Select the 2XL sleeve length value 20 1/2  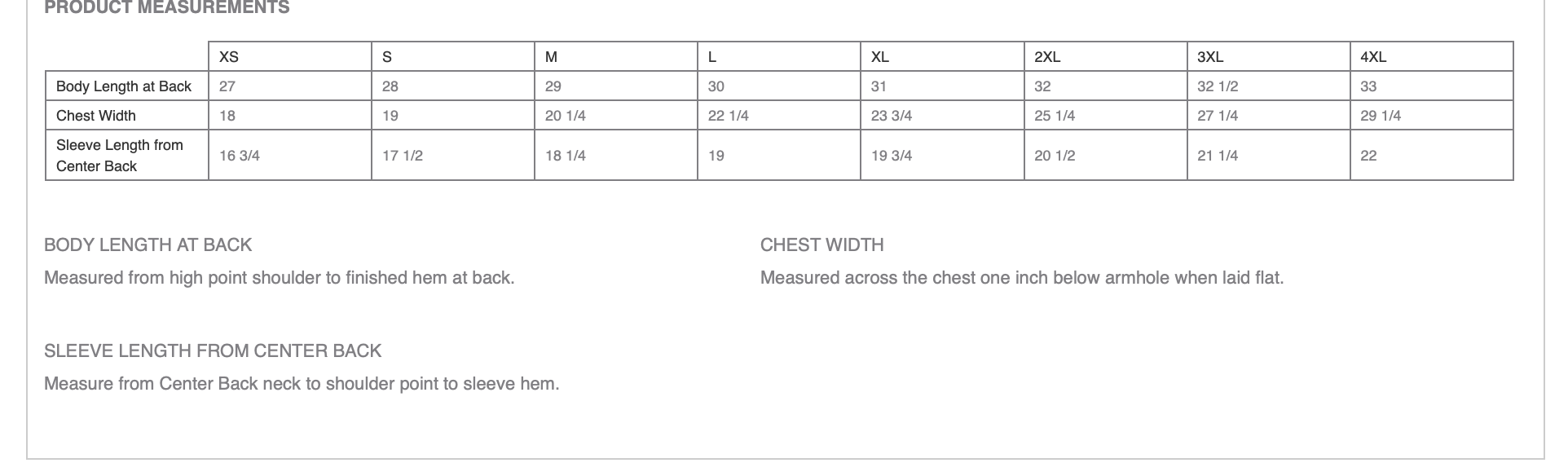1055,156
